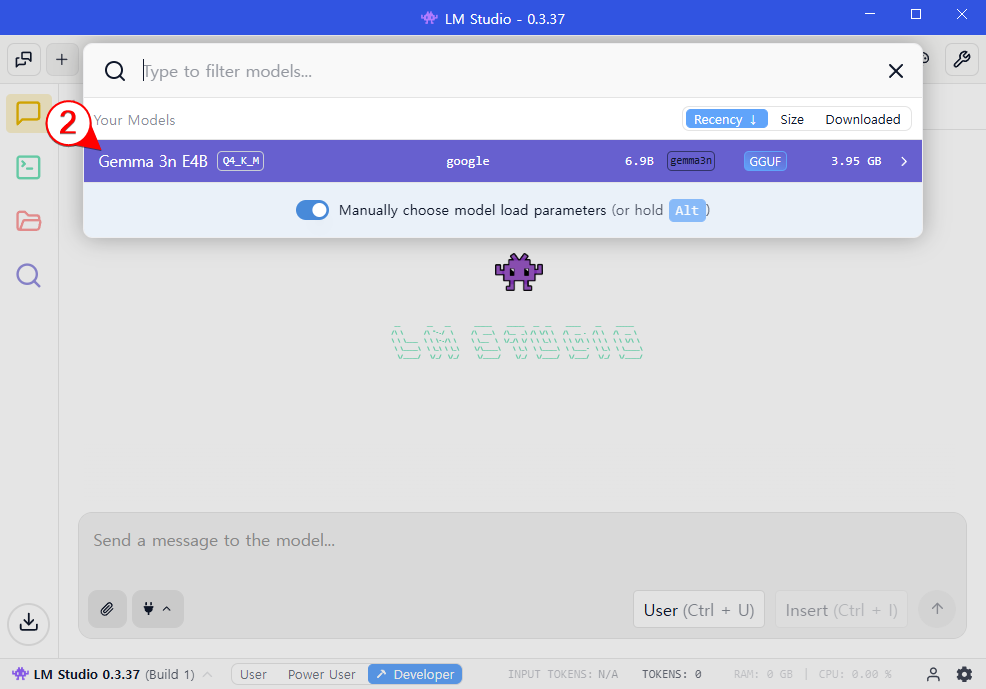
Task: Open the Developer terminal sidebar icon
Action: coord(29,168)
